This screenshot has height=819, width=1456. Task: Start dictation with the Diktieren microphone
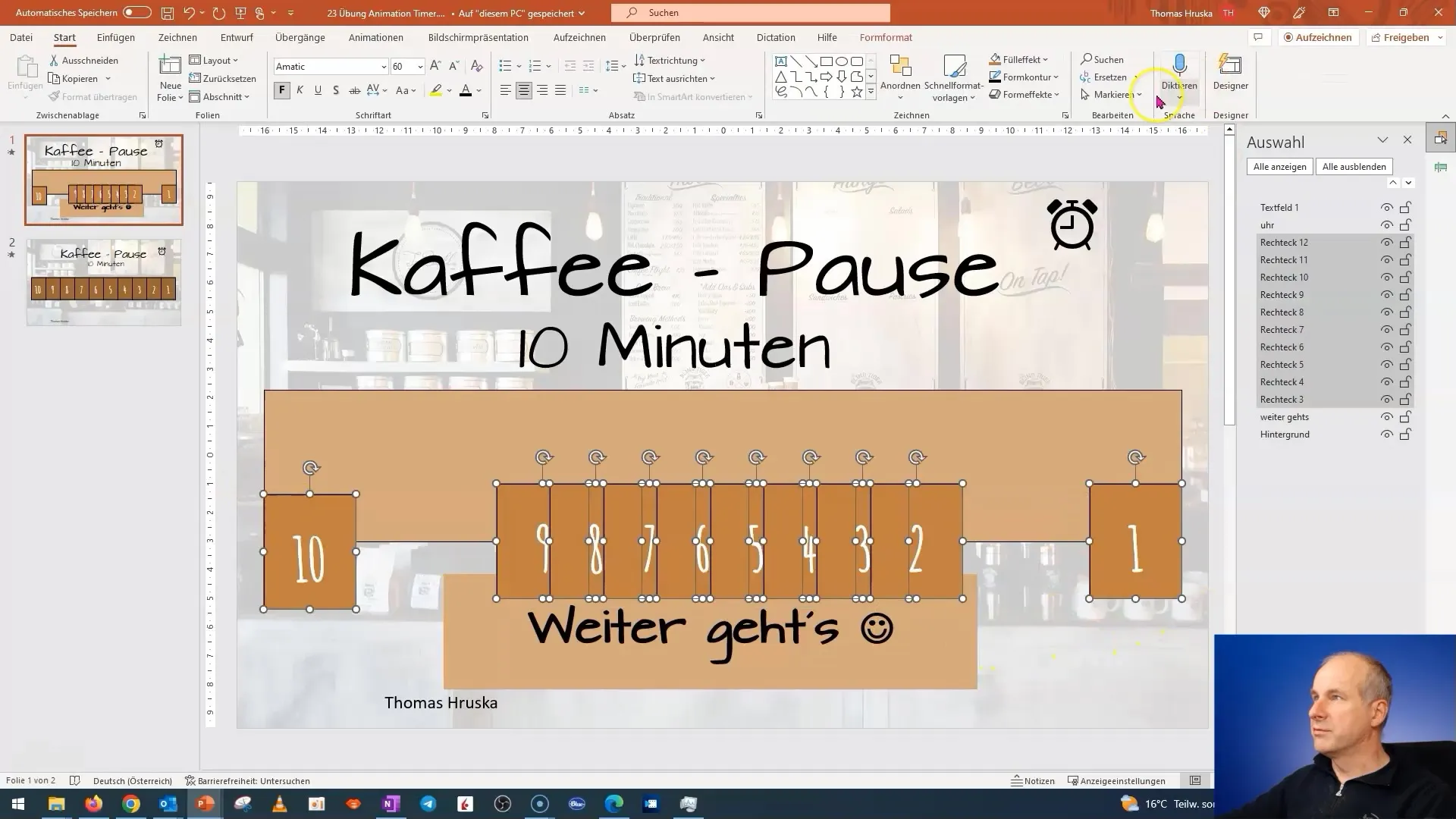pos(1179,73)
